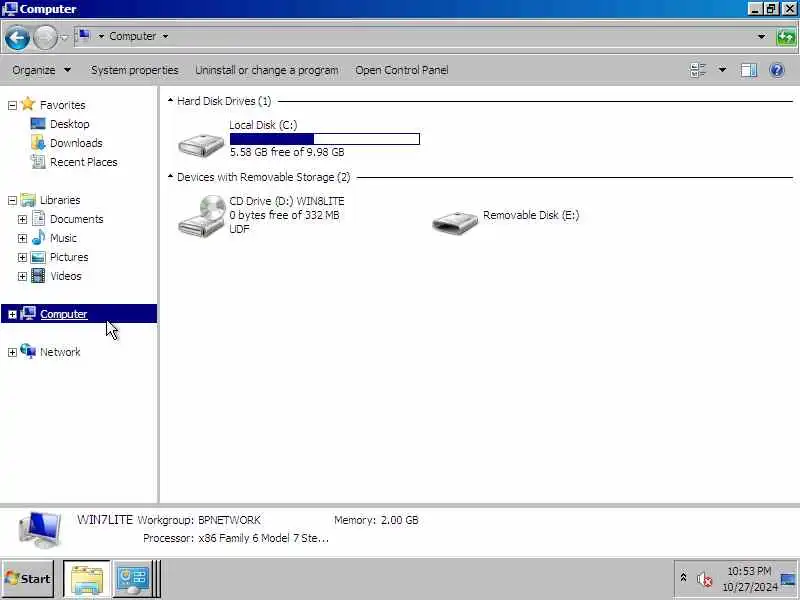Click CD Drive (D:) WIN8LITE label
This screenshot has width=800, height=600.
287,201
